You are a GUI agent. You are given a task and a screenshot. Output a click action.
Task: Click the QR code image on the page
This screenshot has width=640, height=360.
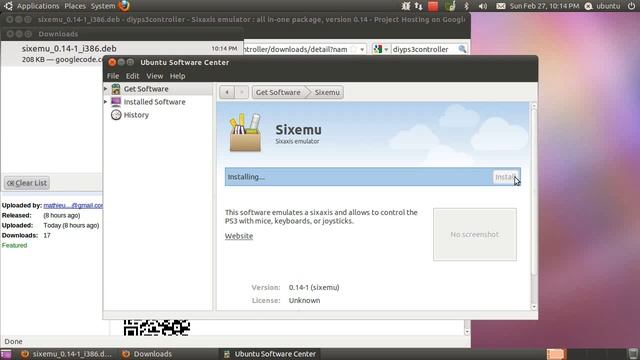[x=157, y=328]
